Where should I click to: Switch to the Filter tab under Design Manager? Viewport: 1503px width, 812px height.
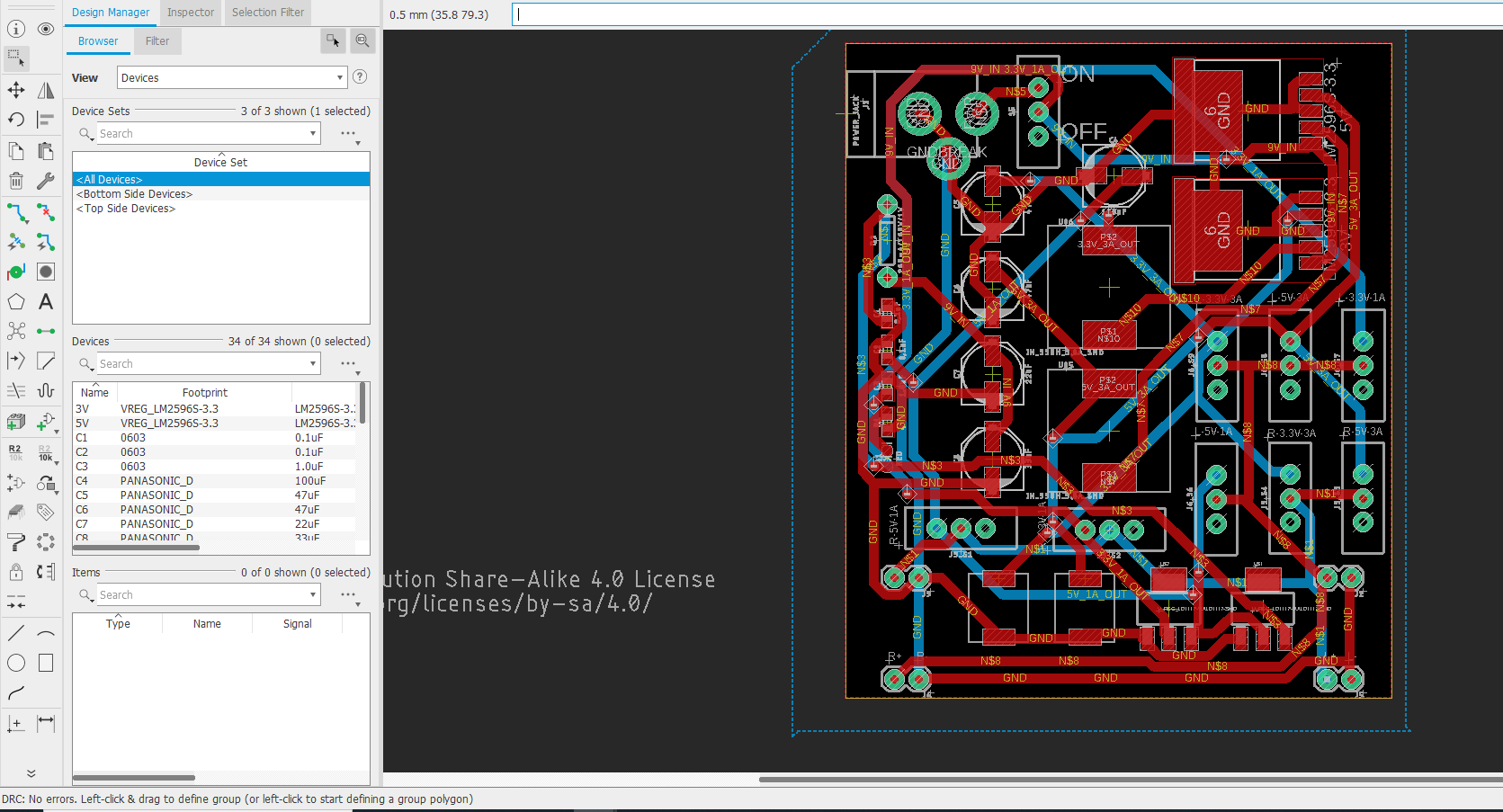coord(157,40)
